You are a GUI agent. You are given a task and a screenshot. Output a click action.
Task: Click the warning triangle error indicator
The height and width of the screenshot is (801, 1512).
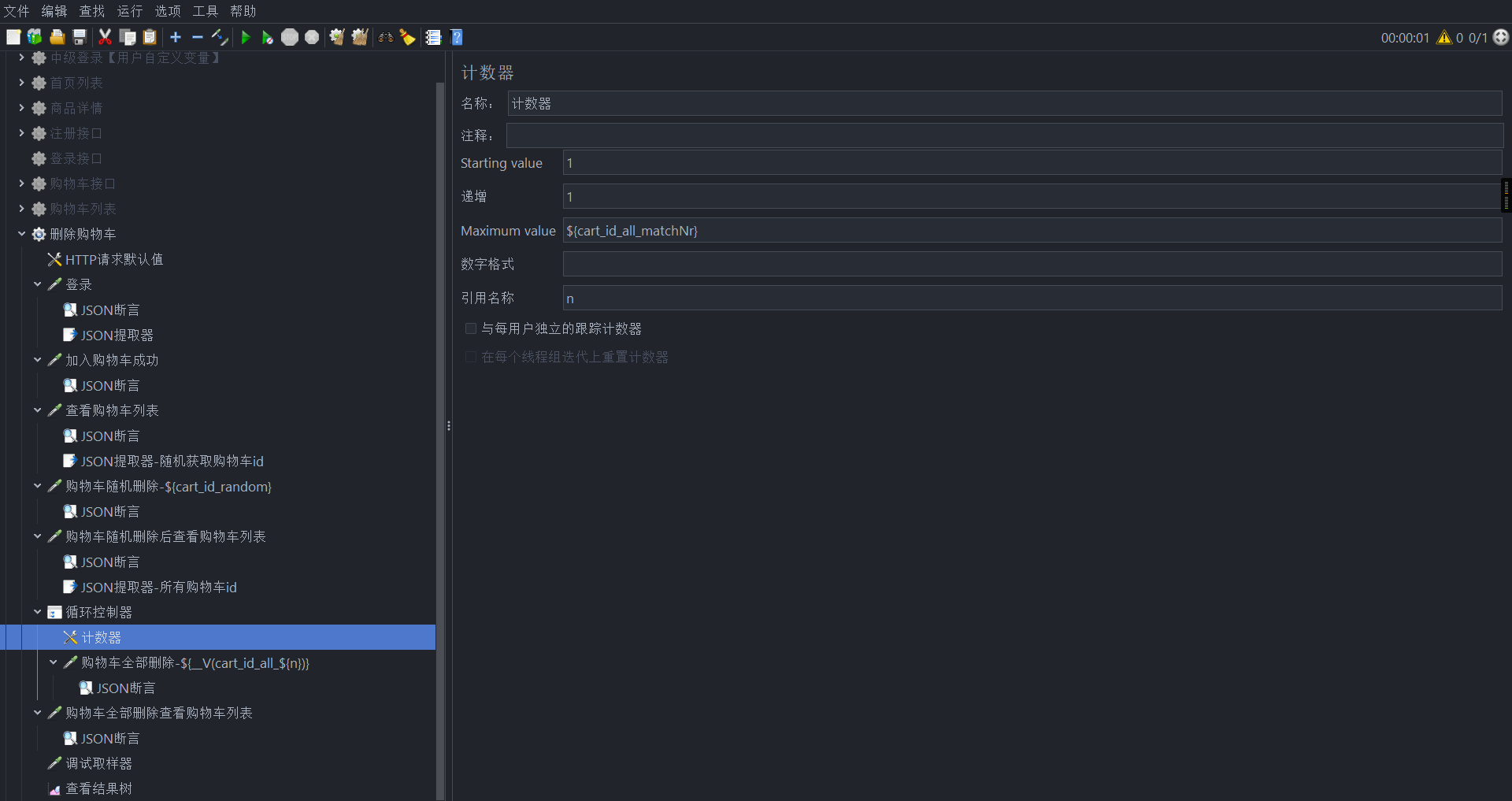(1444, 37)
